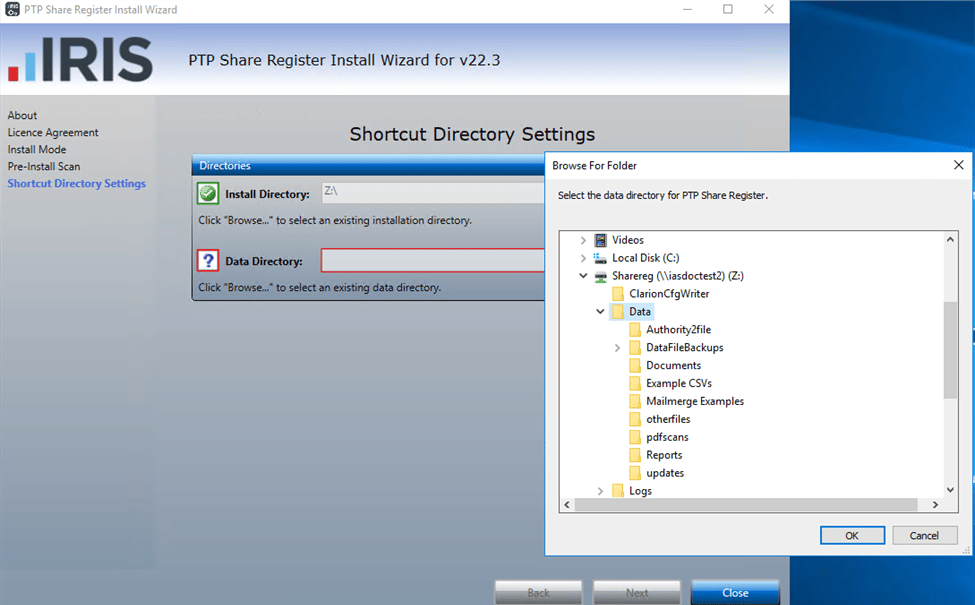
Task: Click the wizard Next button
Action: (637, 593)
